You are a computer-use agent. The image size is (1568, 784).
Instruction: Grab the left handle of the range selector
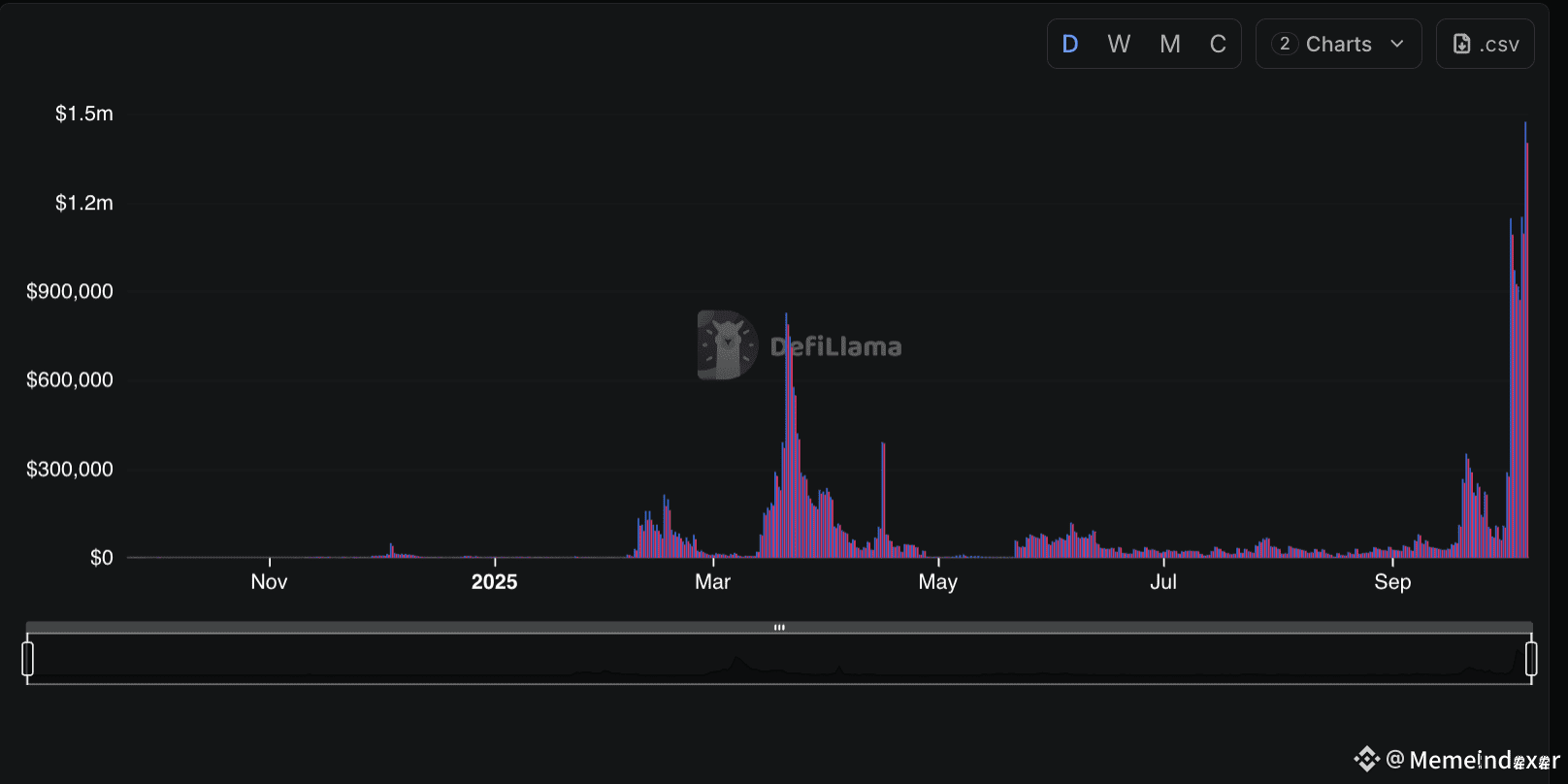coord(27,659)
